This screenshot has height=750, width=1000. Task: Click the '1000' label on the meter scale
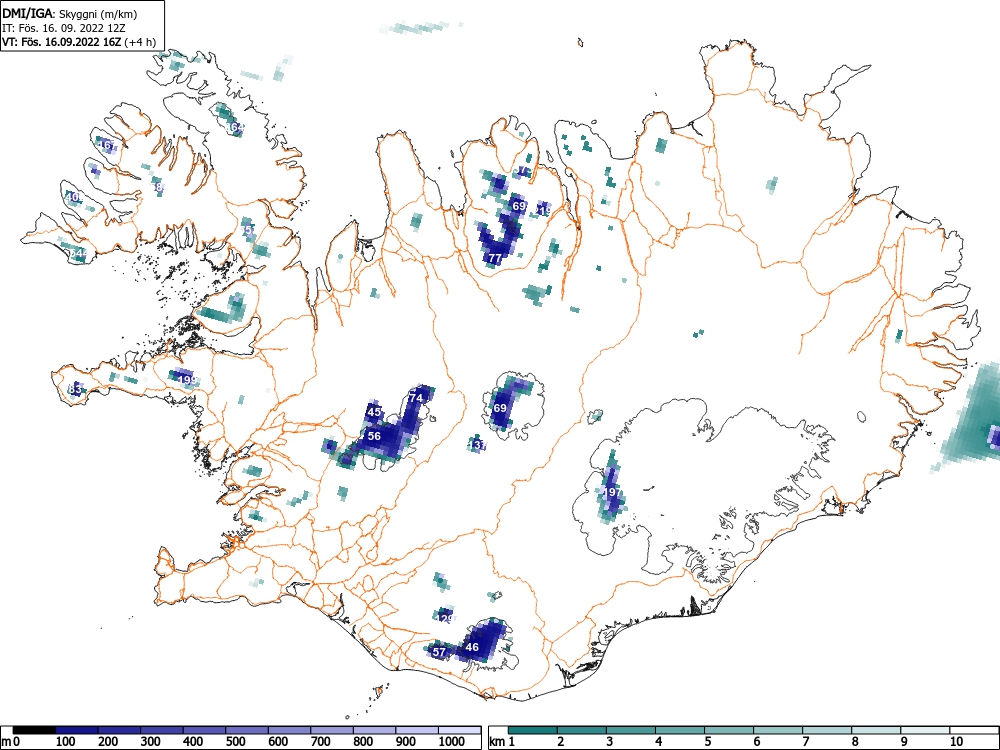(x=452, y=742)
